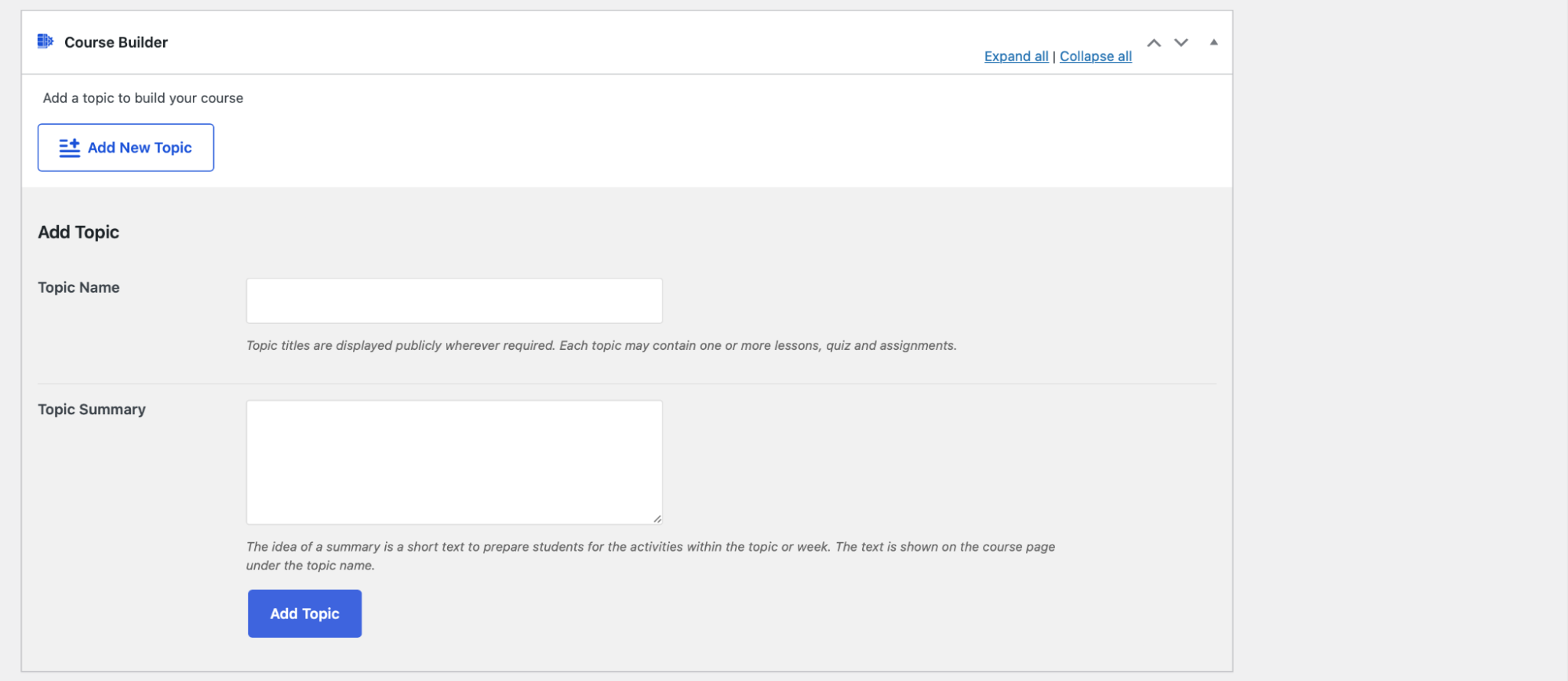Viewport: 1568px width, 681px height.
Task: Click the blue Add Topic button
Action: 304,614
